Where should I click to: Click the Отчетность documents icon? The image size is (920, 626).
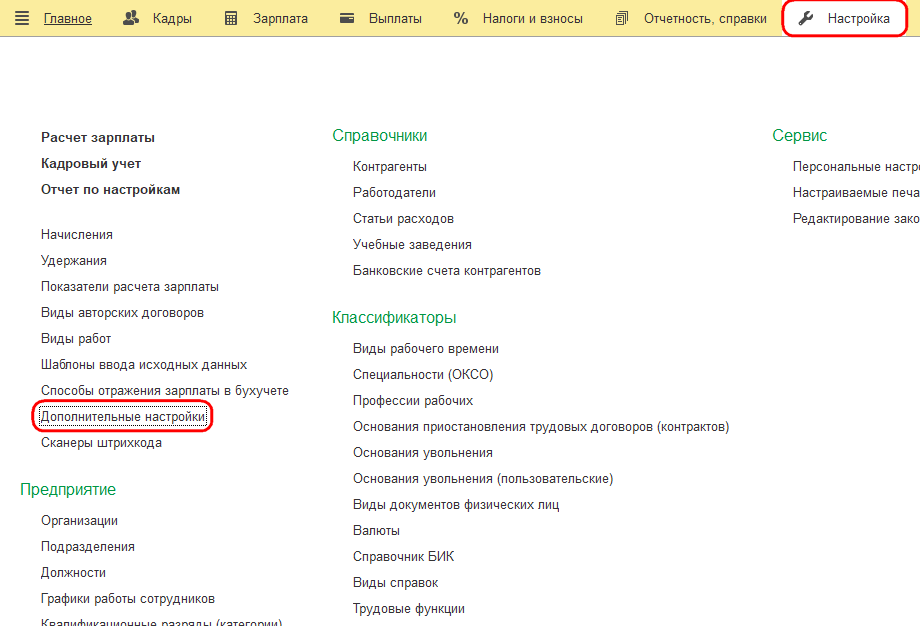621,19
